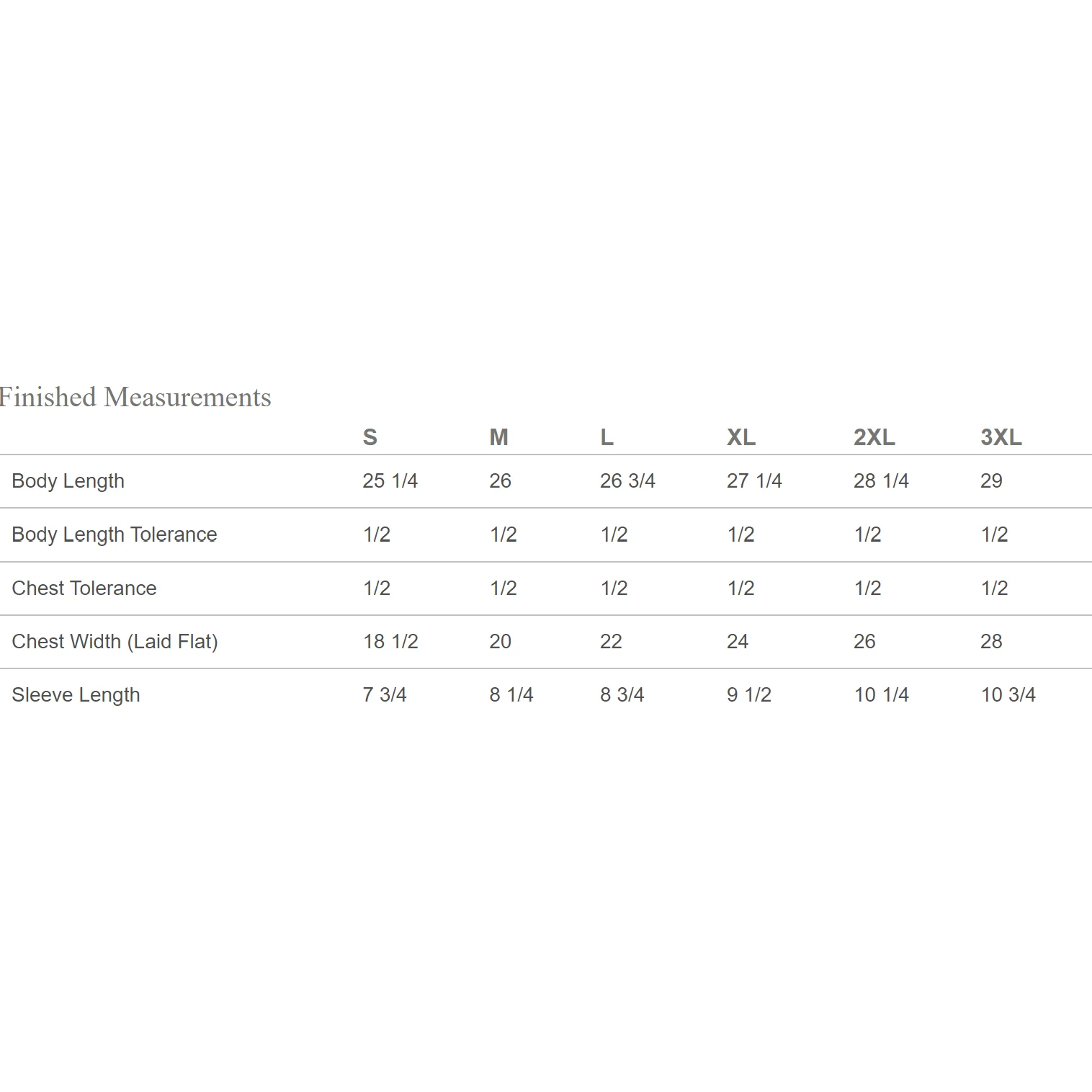The height and width of the screenshot is (1092, 1092).
Task: Select the 2XL size column header
Action: coord(874,437)
